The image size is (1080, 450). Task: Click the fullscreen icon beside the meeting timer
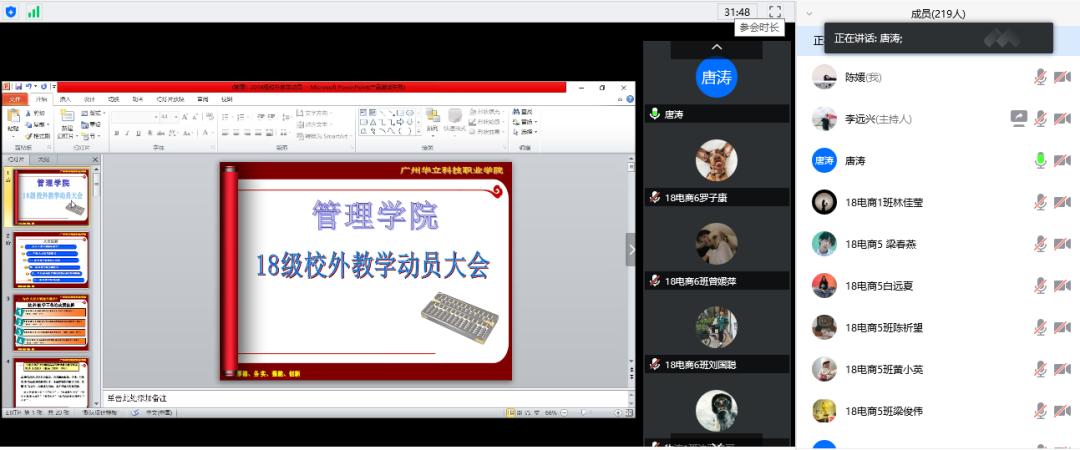tap(775, 11)
